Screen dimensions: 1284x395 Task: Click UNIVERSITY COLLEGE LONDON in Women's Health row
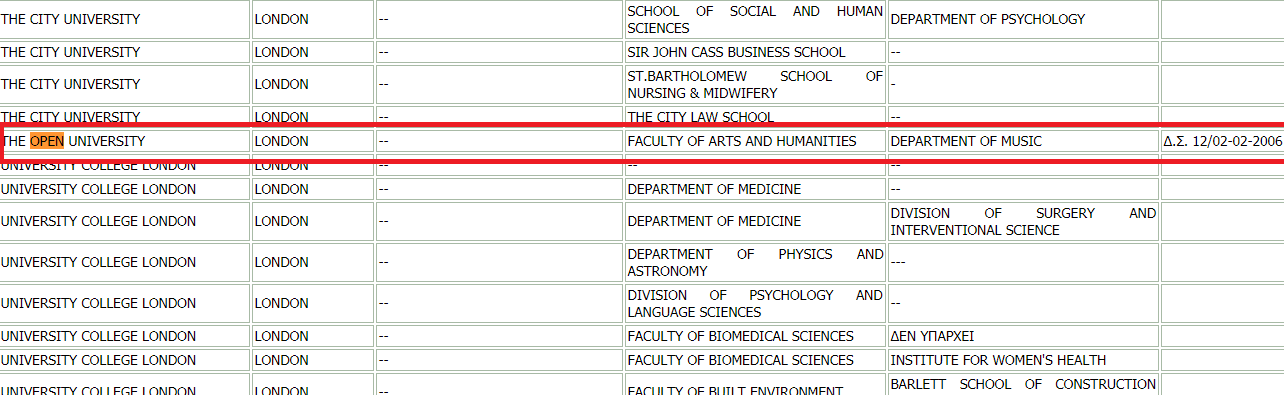coord(124,360)
